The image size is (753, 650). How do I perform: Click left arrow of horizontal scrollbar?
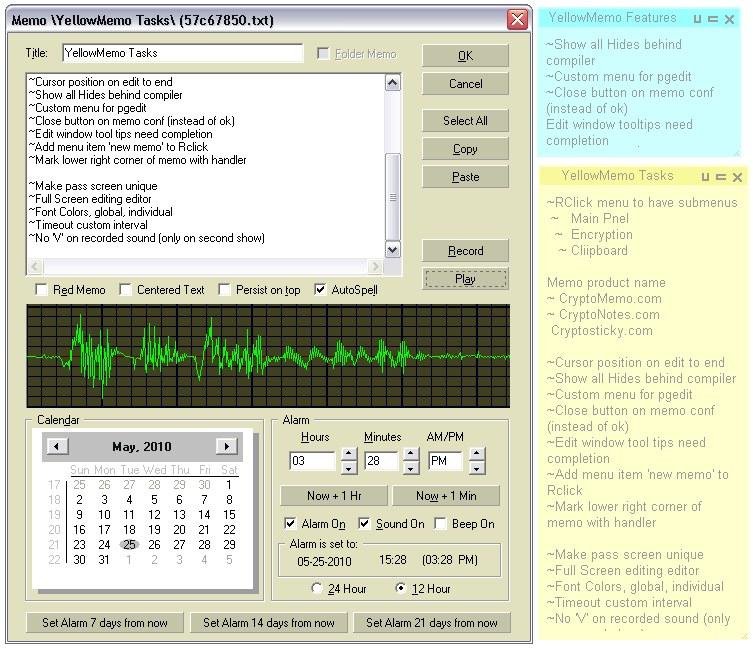(35, 266)
